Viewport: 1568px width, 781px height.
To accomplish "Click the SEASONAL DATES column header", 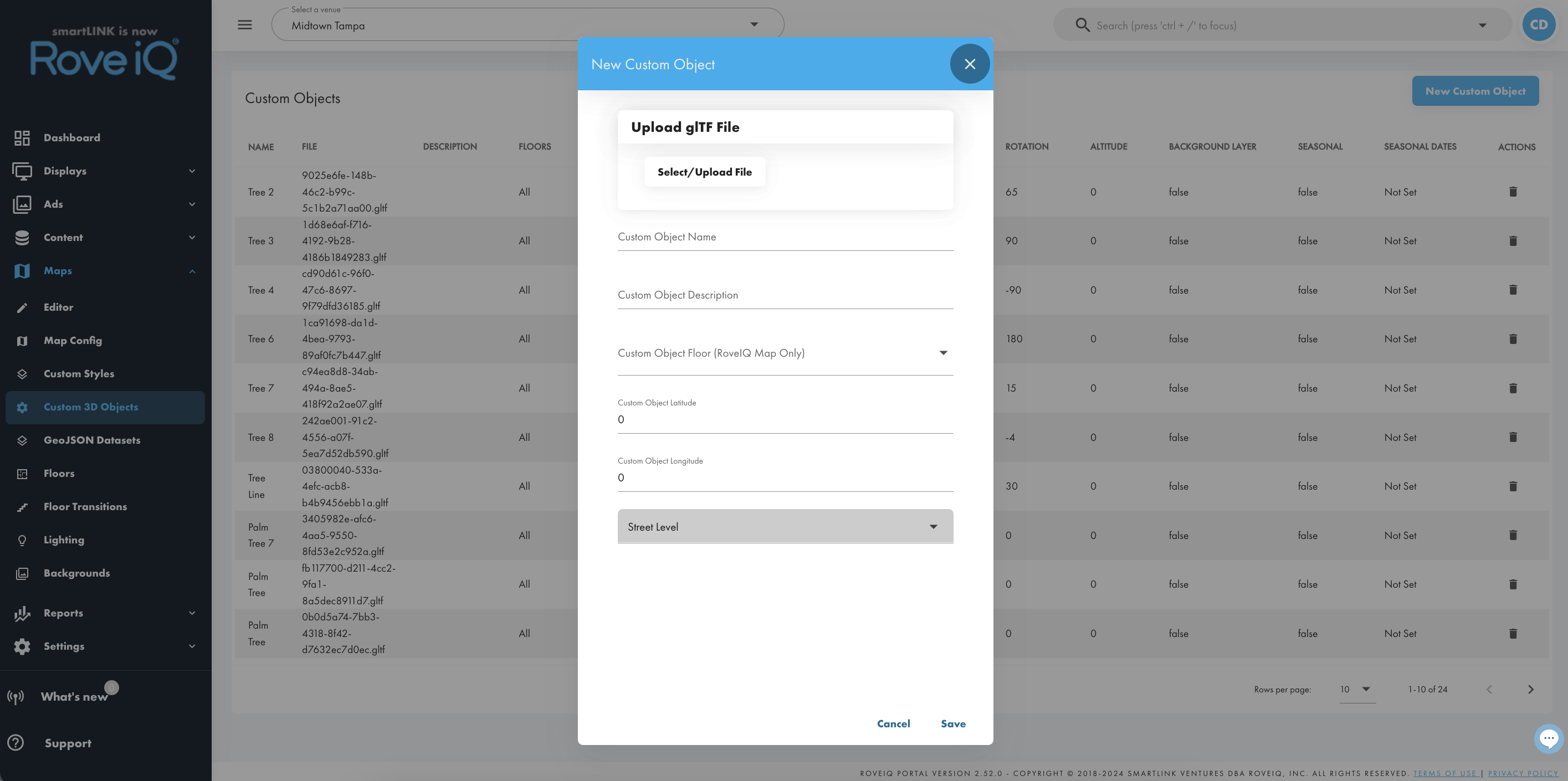I will pyautogui.click(x=1420, y=147).
